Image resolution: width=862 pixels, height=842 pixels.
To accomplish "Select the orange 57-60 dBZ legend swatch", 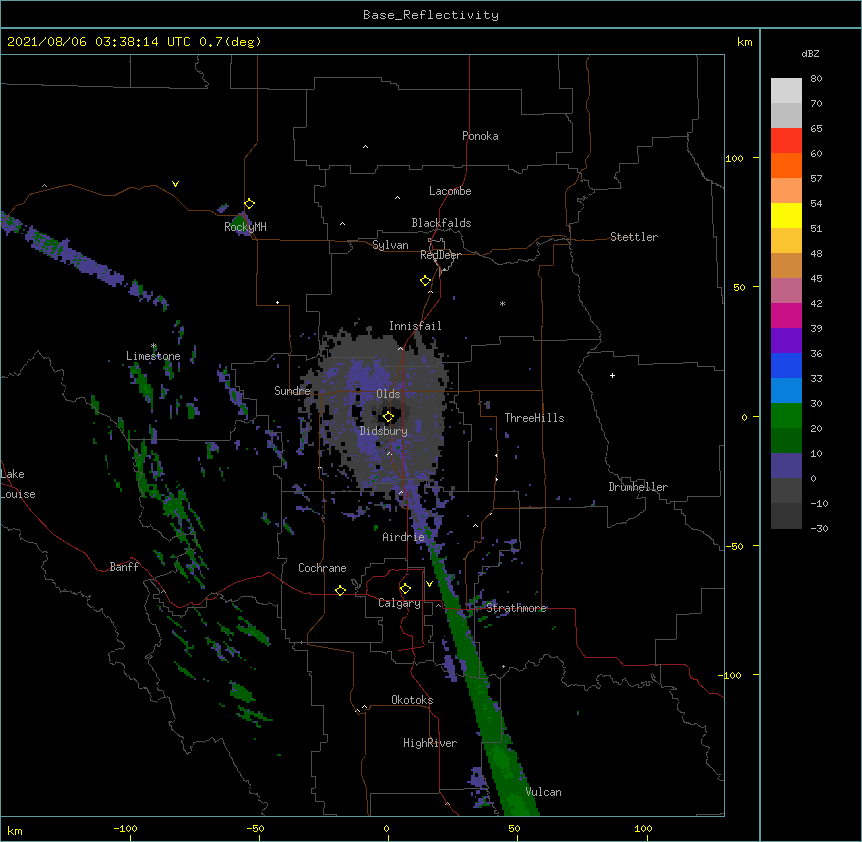I will (786, 165).
